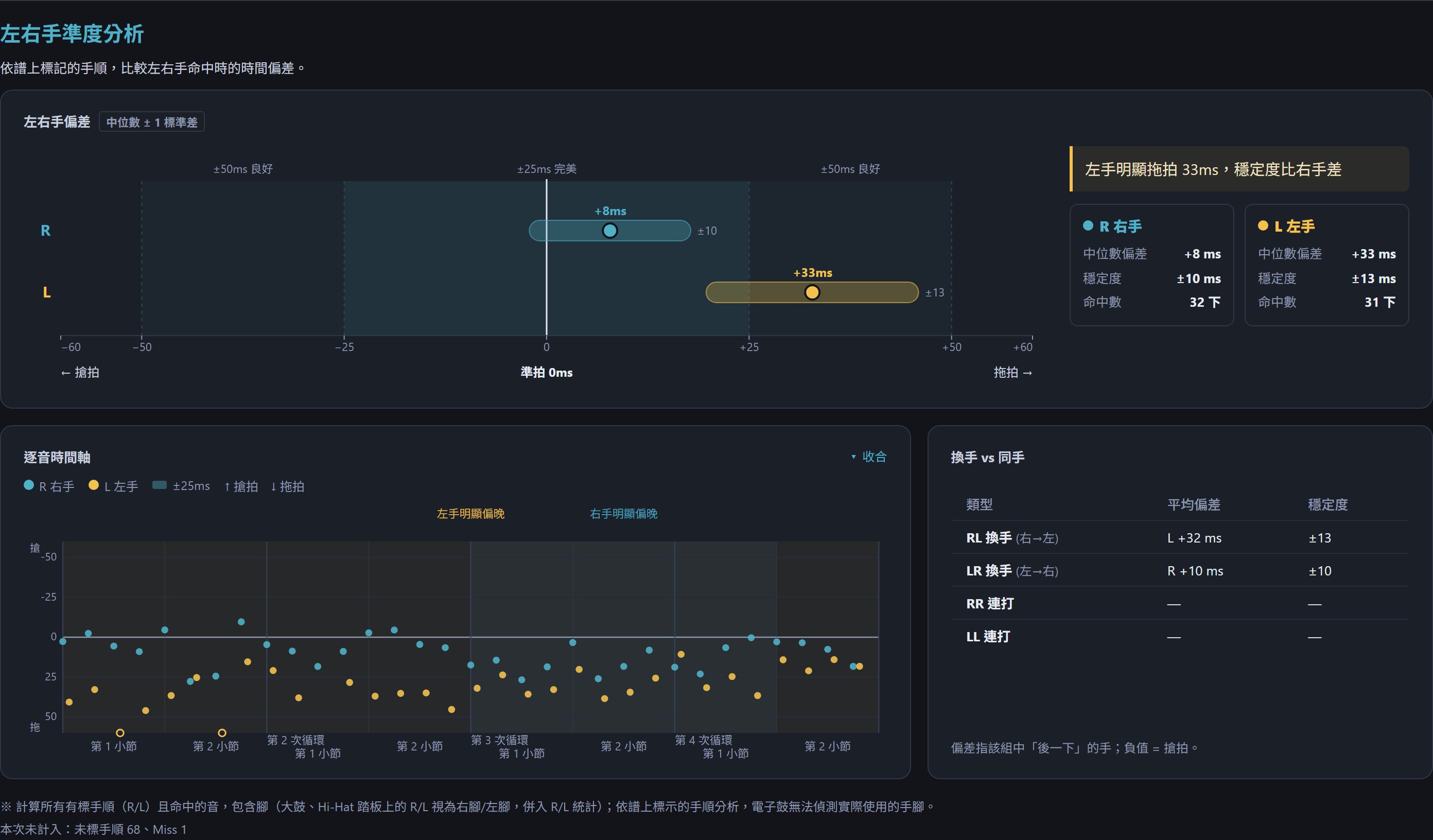Click the 類型 column header

pyautogui.click(x=979, y=504)
